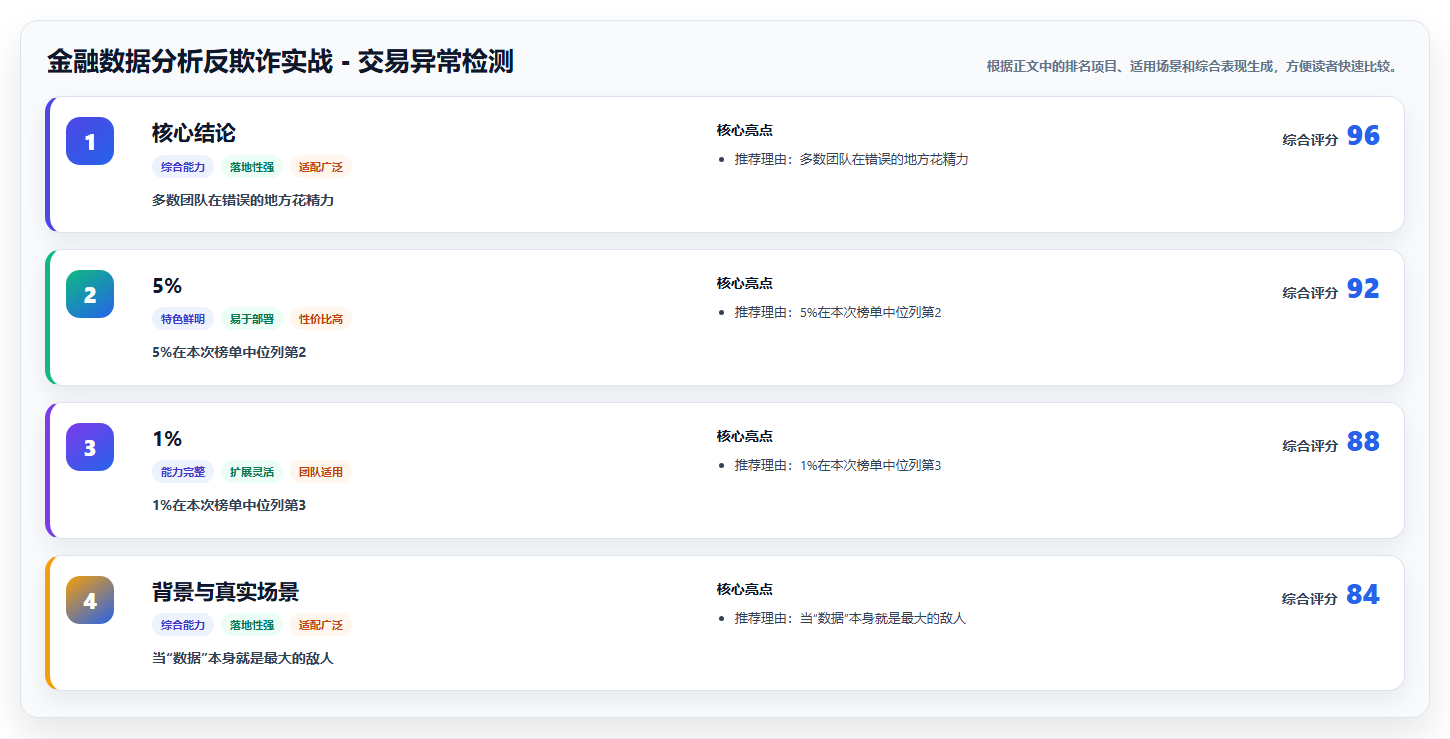The height and width of the screenshot is (739, 1450).
Task: Open the 5% card title
Action: tap(167, 286)
